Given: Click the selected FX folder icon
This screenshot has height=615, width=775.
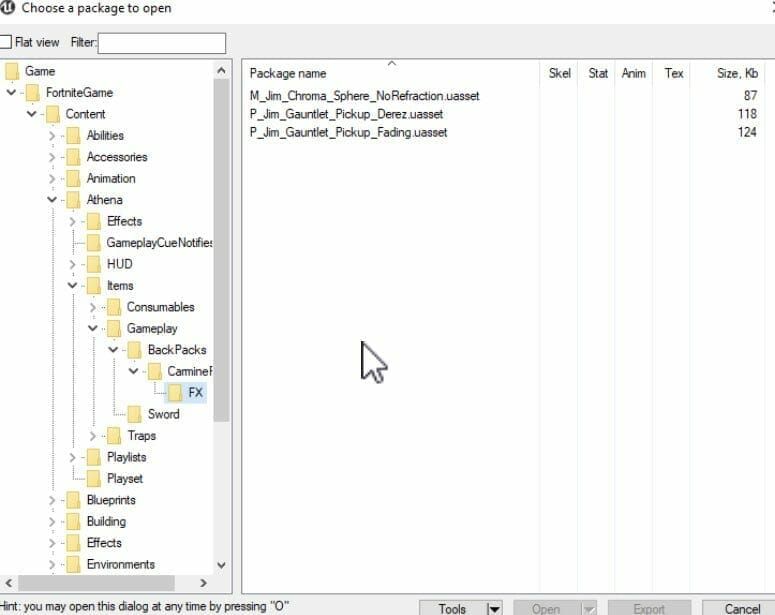Looking at the screenshot, I should coord(175,393).
